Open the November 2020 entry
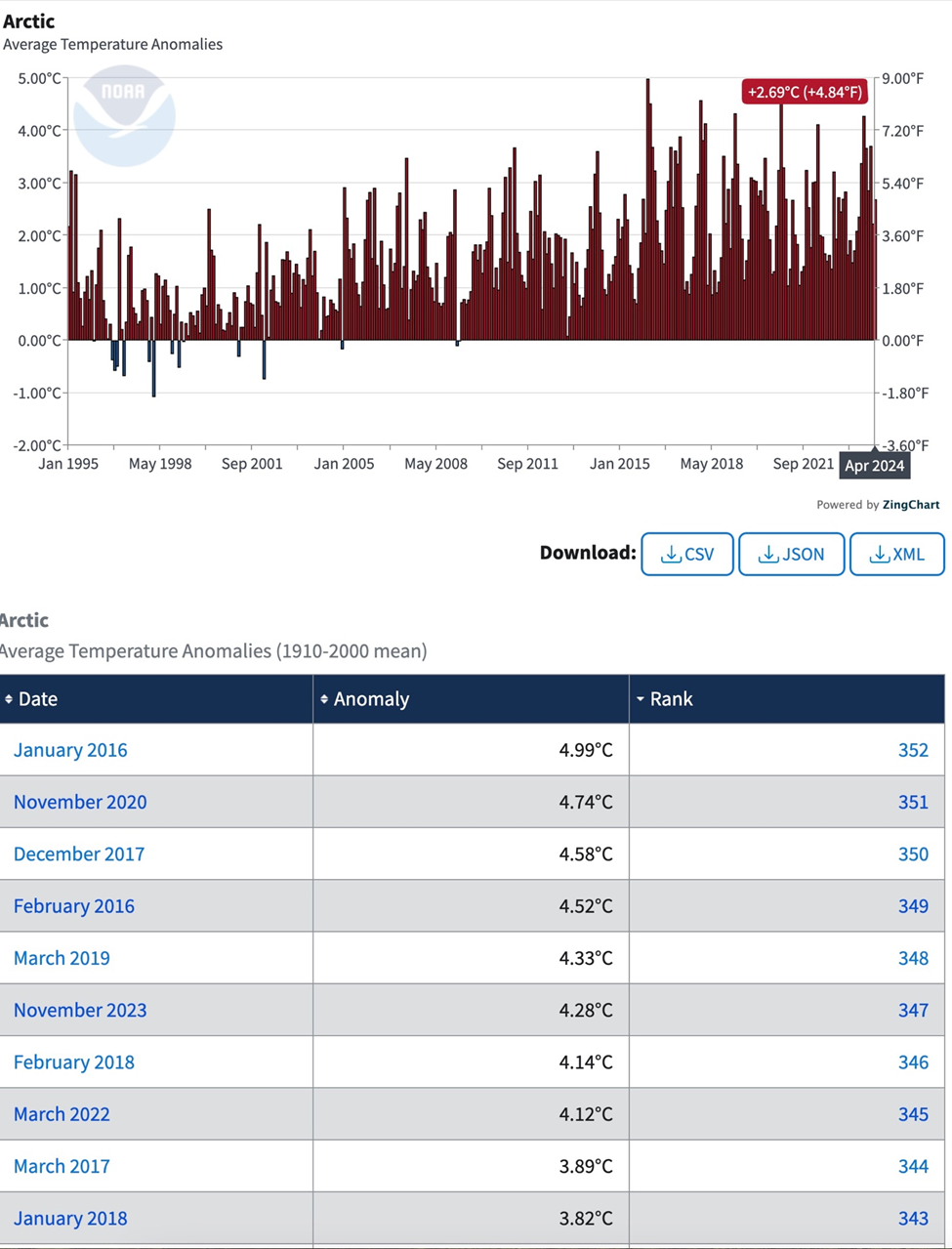The image size is (952, 1249). pyautogui.click(x=80, y=802)
